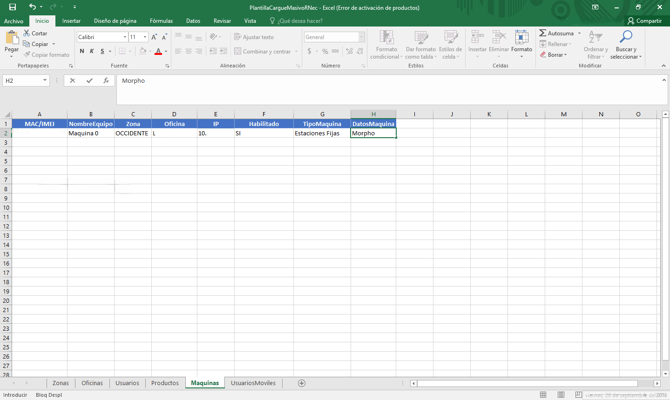
Task: Toggle italic formatting with K button
Action: coord(92,51)
